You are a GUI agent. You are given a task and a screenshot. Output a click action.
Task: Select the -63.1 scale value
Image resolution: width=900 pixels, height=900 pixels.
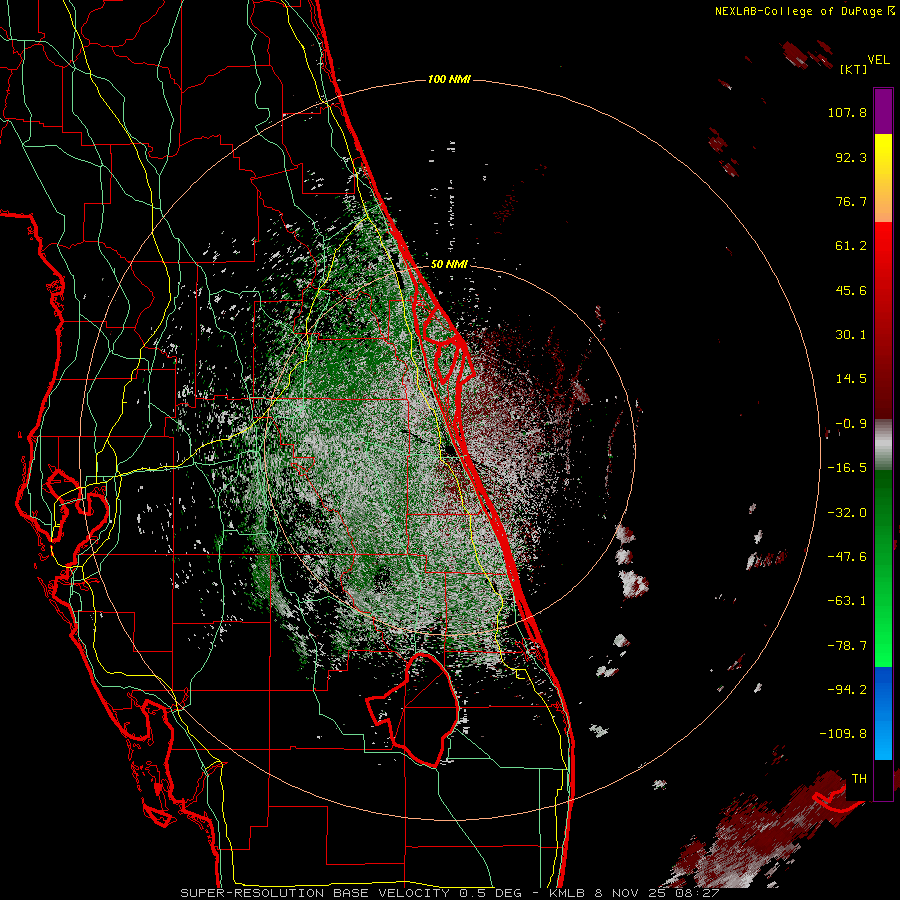(847, 601)
